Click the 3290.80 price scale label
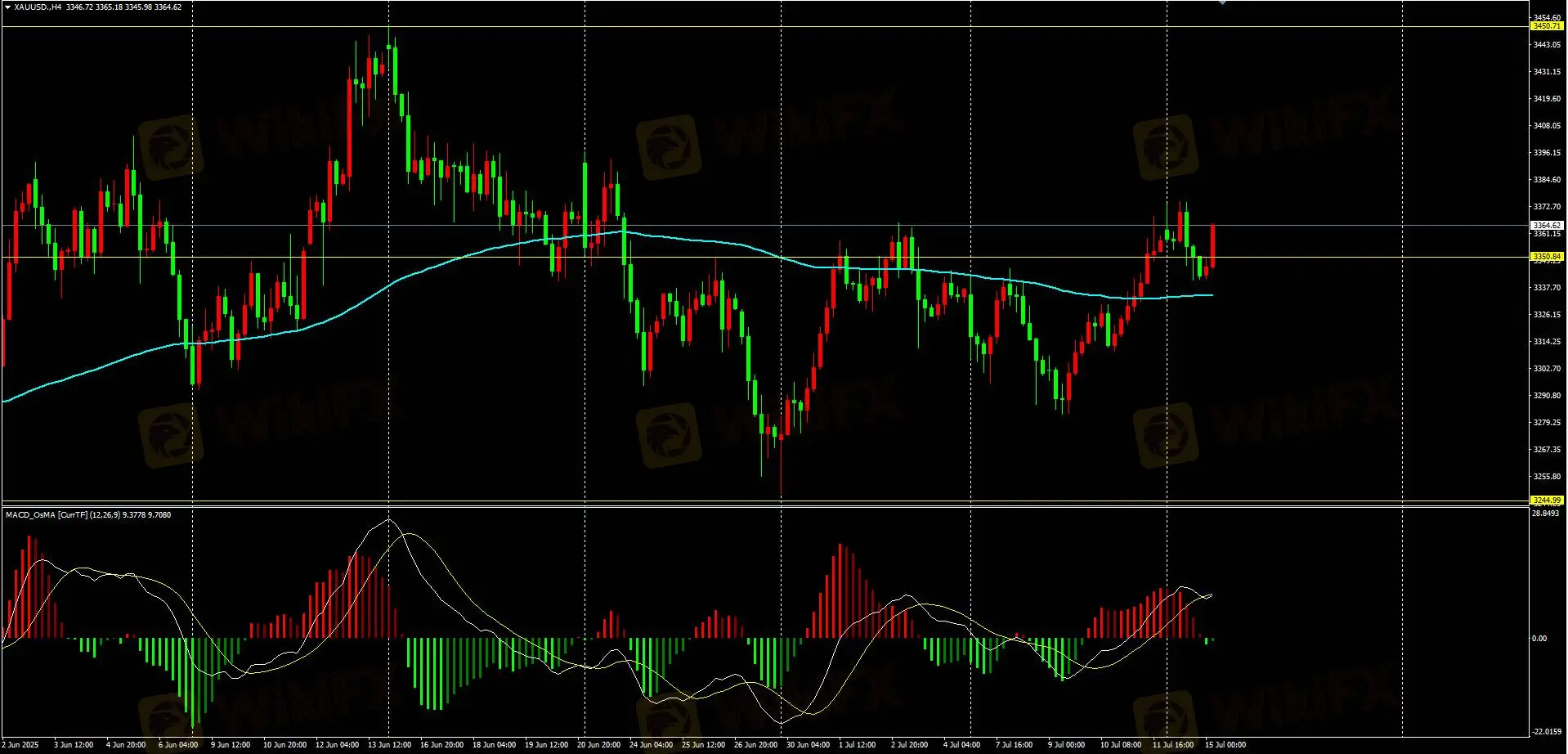This screenshot has height=754, width=1568. (1547, 396)
